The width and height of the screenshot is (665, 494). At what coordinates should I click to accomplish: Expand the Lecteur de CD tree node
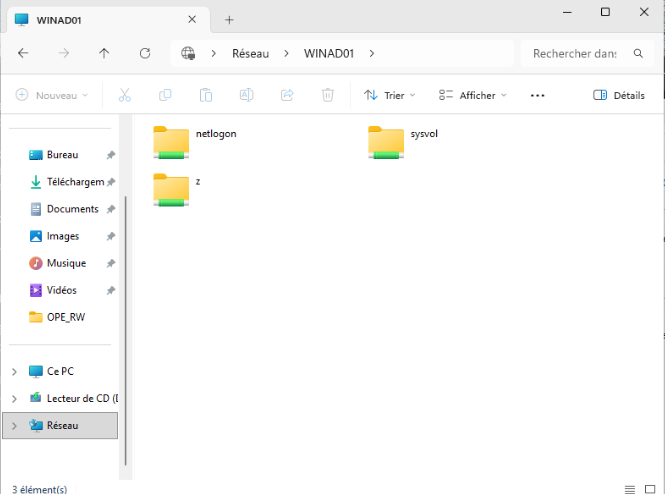pos(14,399)
